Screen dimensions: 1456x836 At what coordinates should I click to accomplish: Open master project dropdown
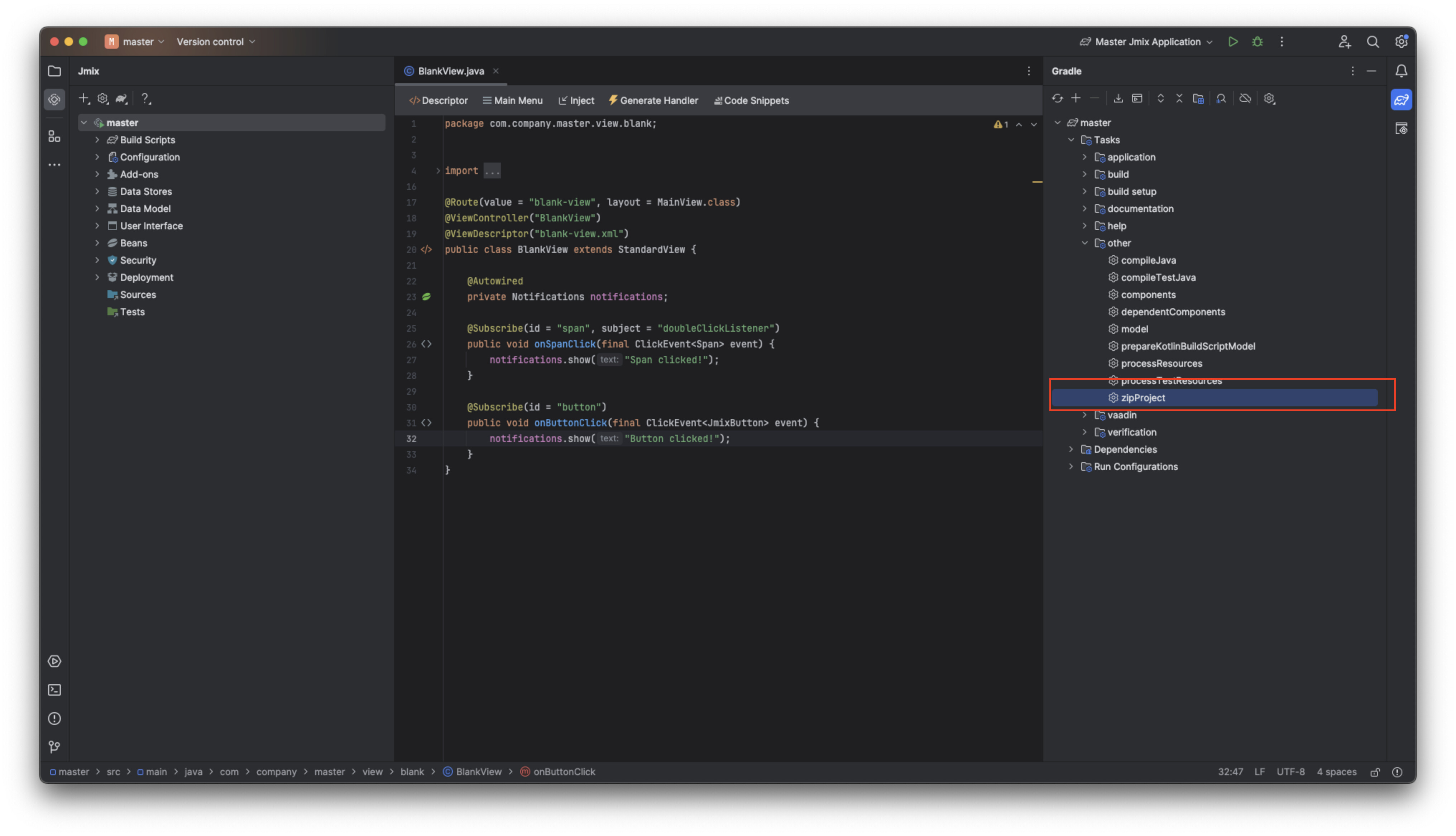coord(135,41)
